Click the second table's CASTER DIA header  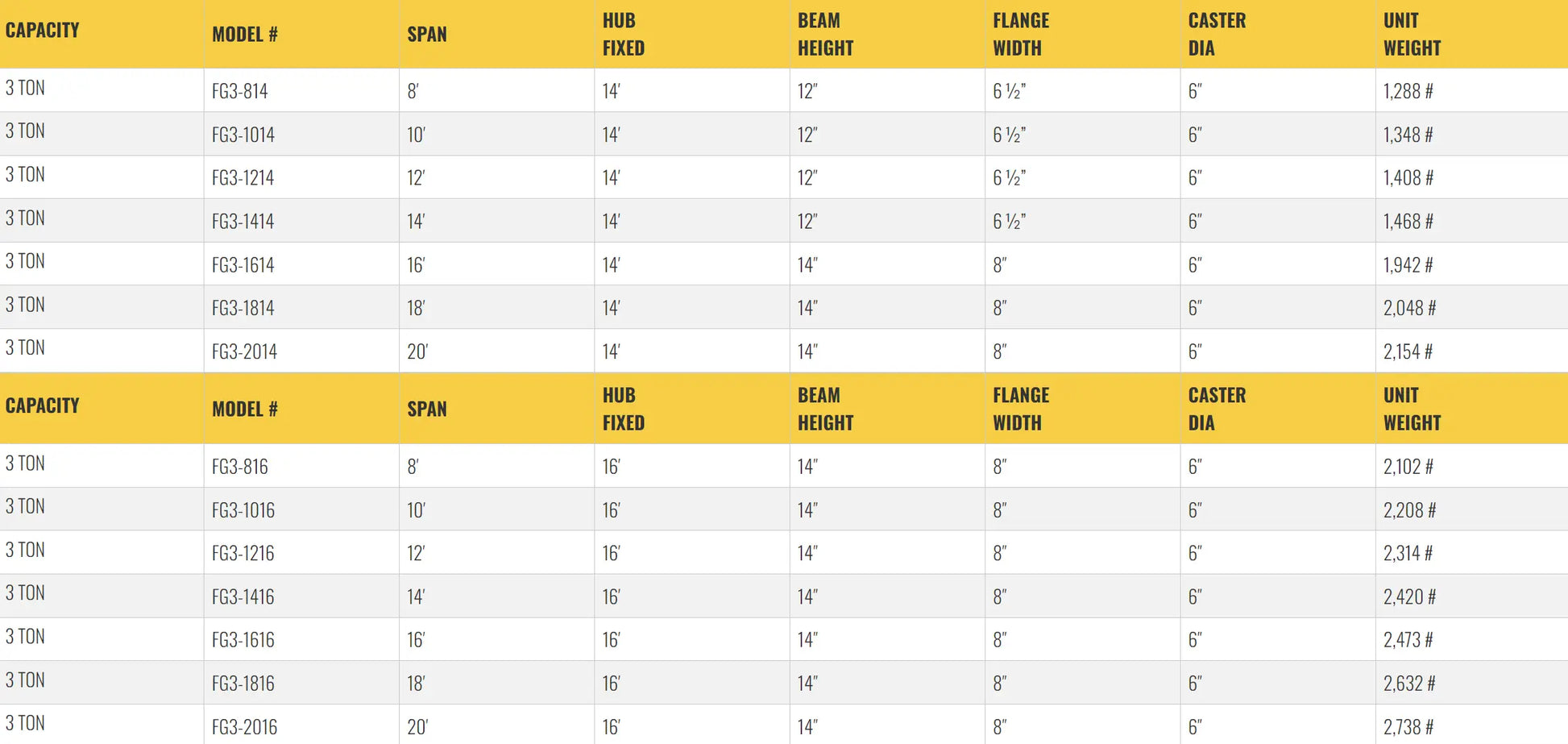coord(1217,409)
